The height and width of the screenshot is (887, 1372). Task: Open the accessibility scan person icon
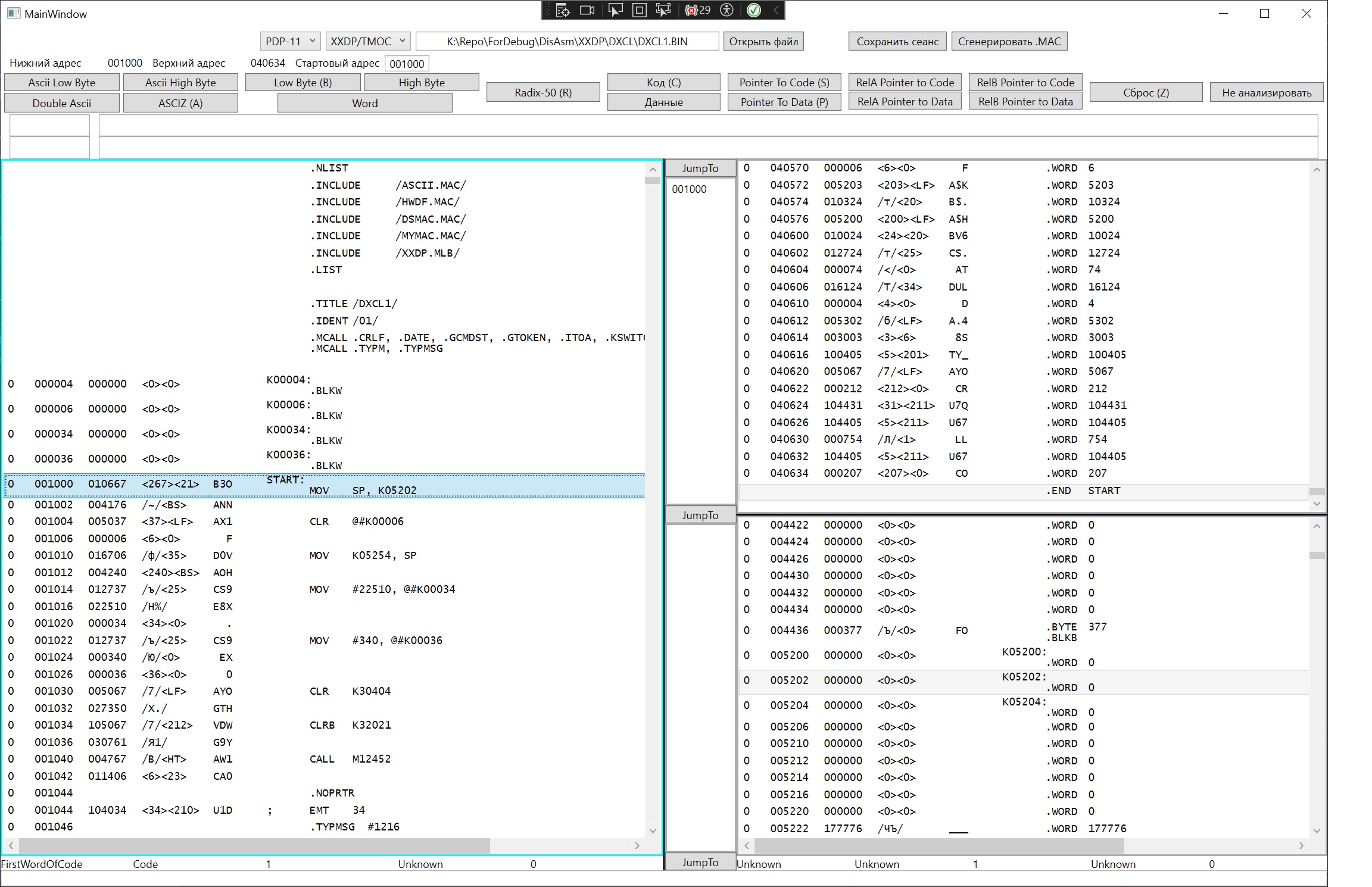726,10
